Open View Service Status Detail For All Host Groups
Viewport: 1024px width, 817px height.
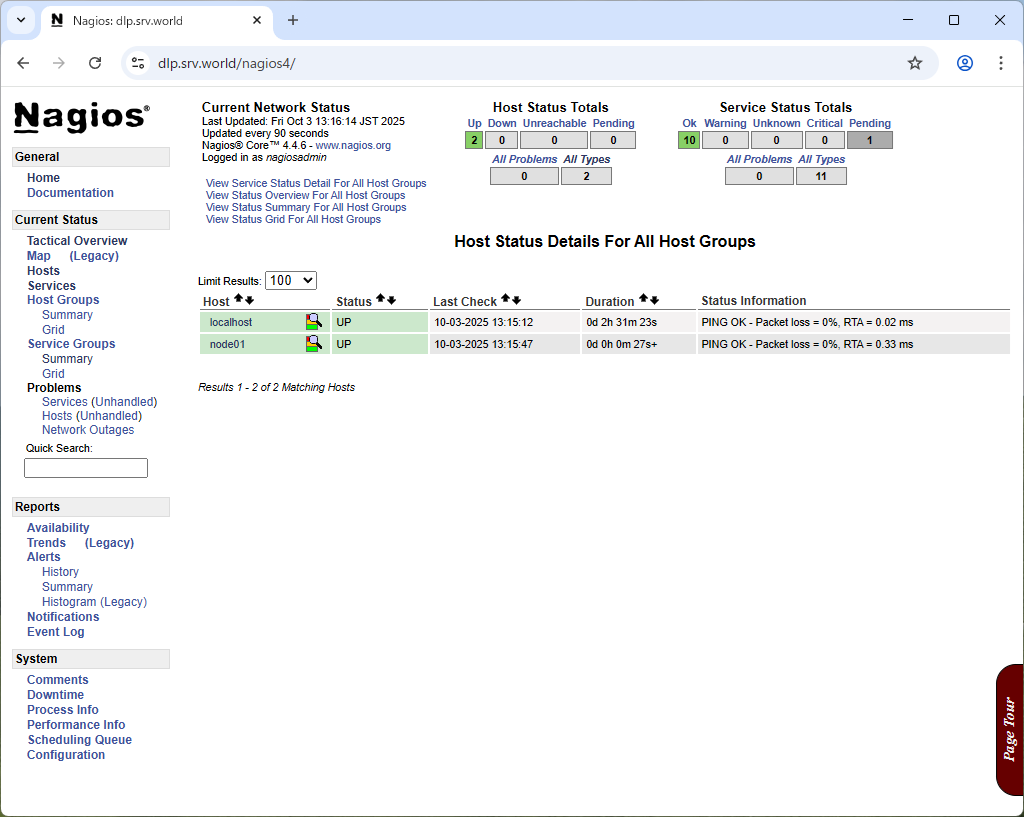click(316, 183)
